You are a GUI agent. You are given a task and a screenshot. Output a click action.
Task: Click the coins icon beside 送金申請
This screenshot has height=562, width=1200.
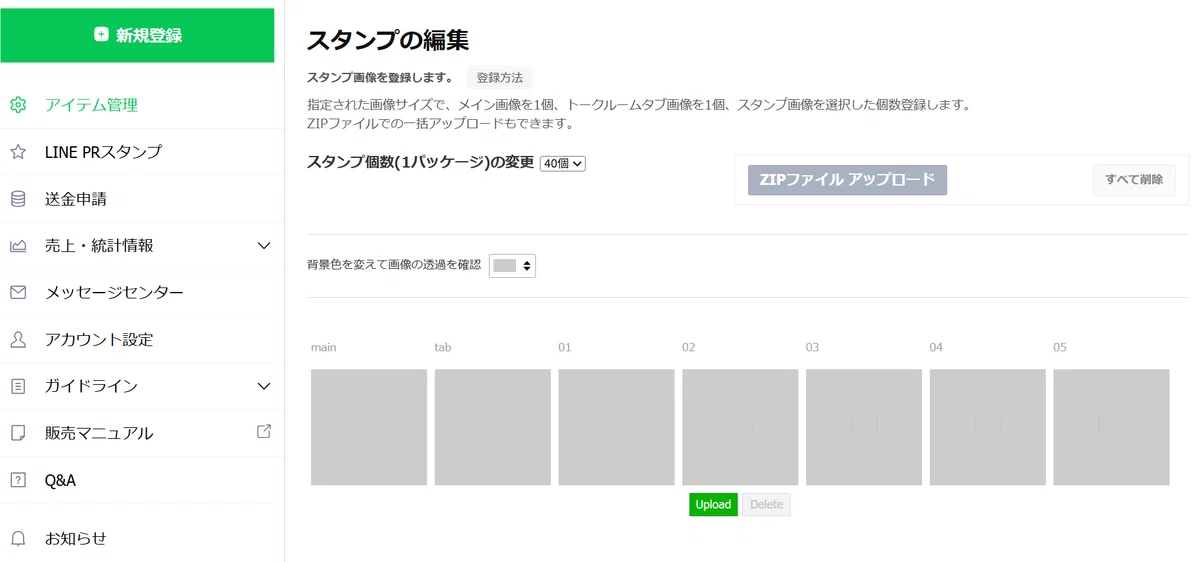(18, 199)
